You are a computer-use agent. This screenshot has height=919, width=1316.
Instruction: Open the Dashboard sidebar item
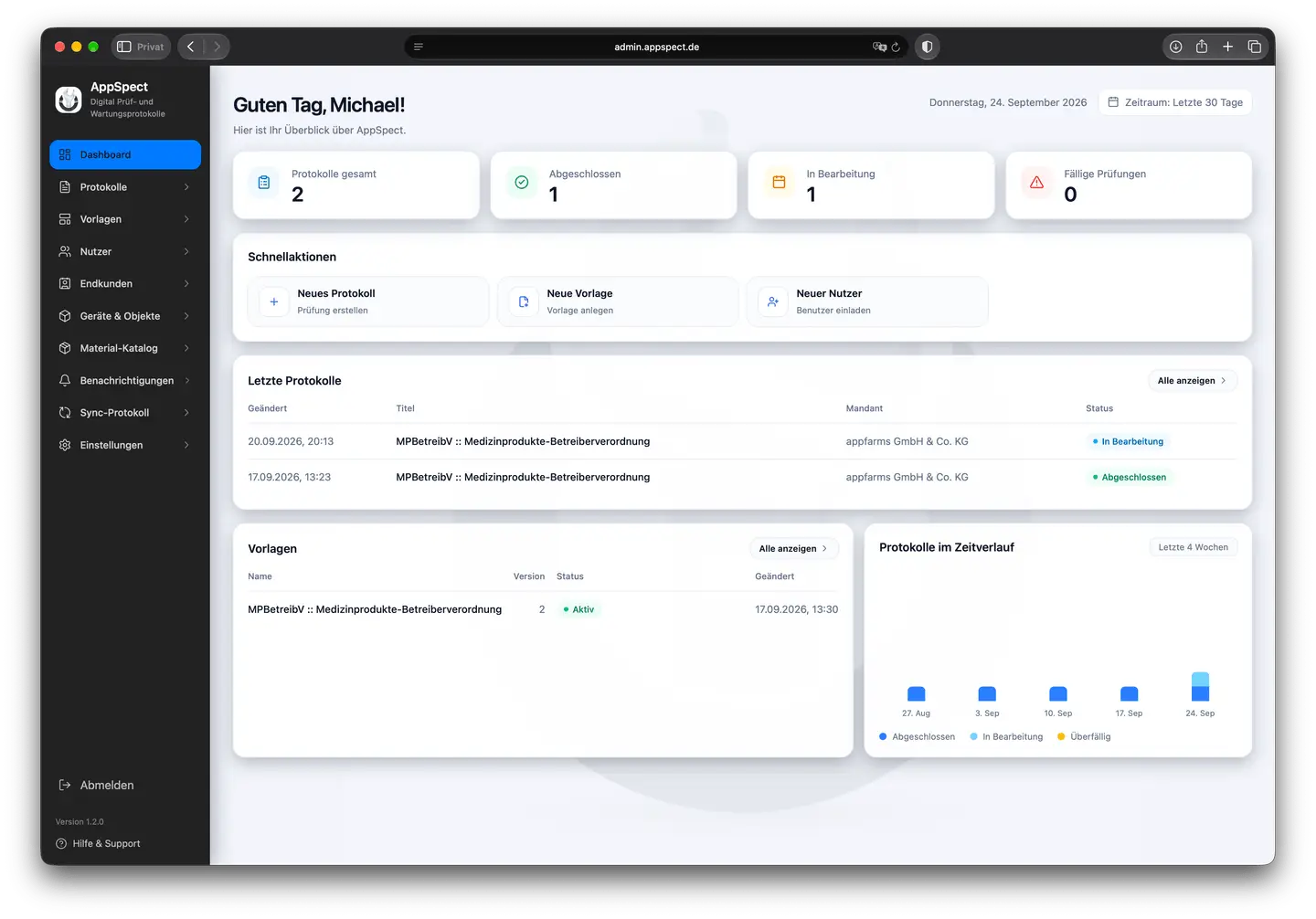pyautogui.click(x=125, y=154)
